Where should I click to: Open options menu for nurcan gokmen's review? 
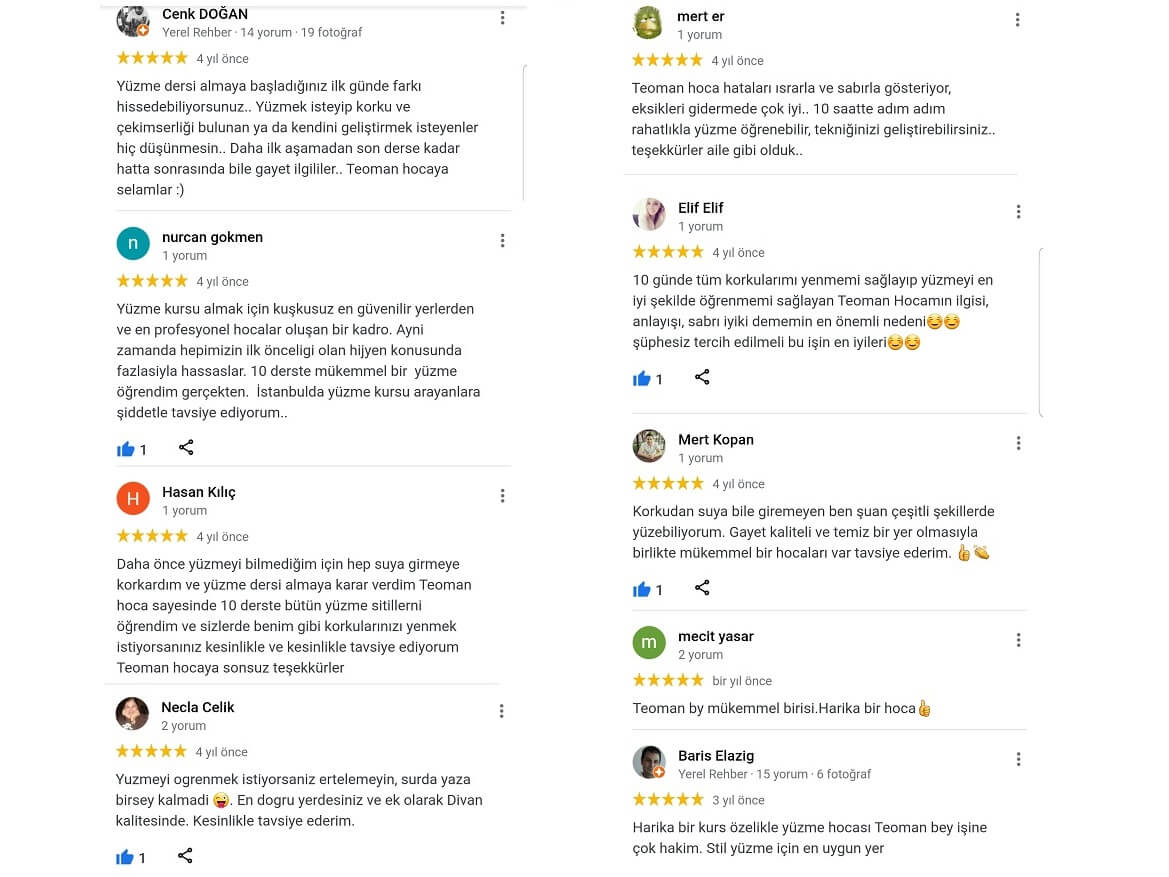(502, 240)
